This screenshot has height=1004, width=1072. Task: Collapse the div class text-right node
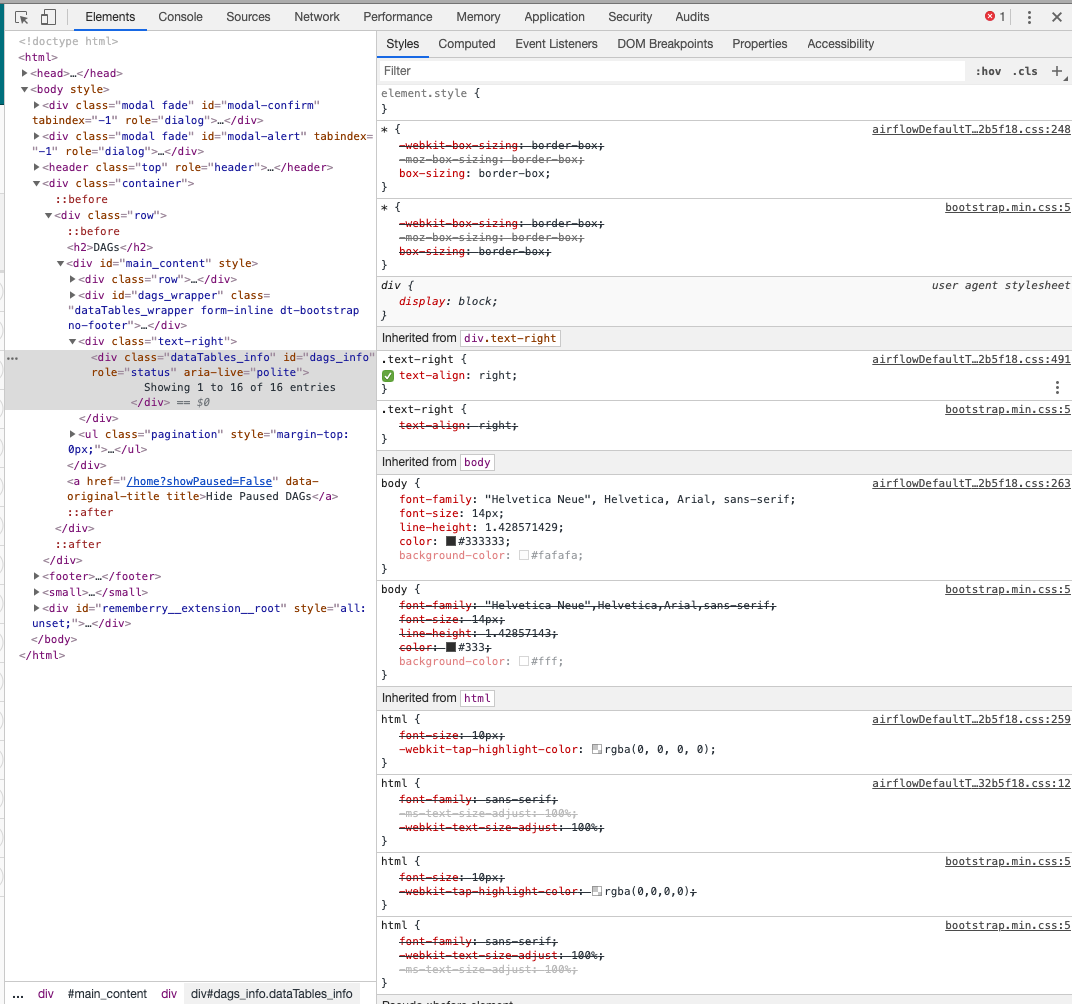72,341
